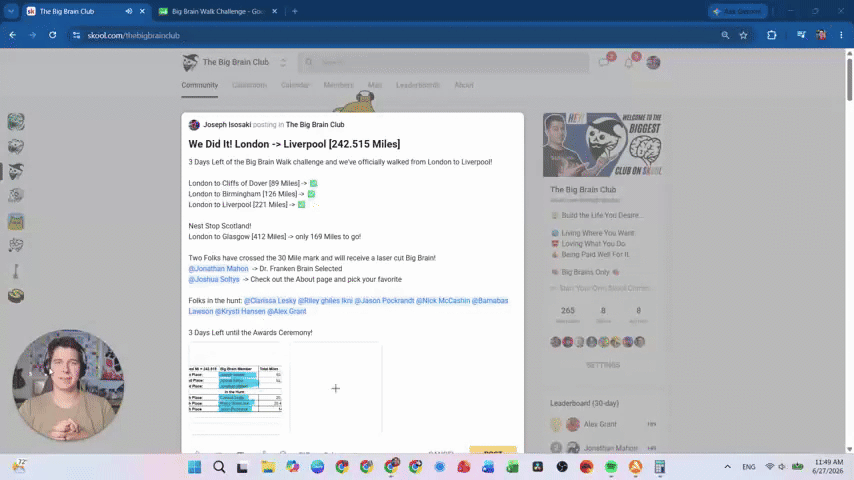Open user profile avatar in Skool header

(654, 63)
